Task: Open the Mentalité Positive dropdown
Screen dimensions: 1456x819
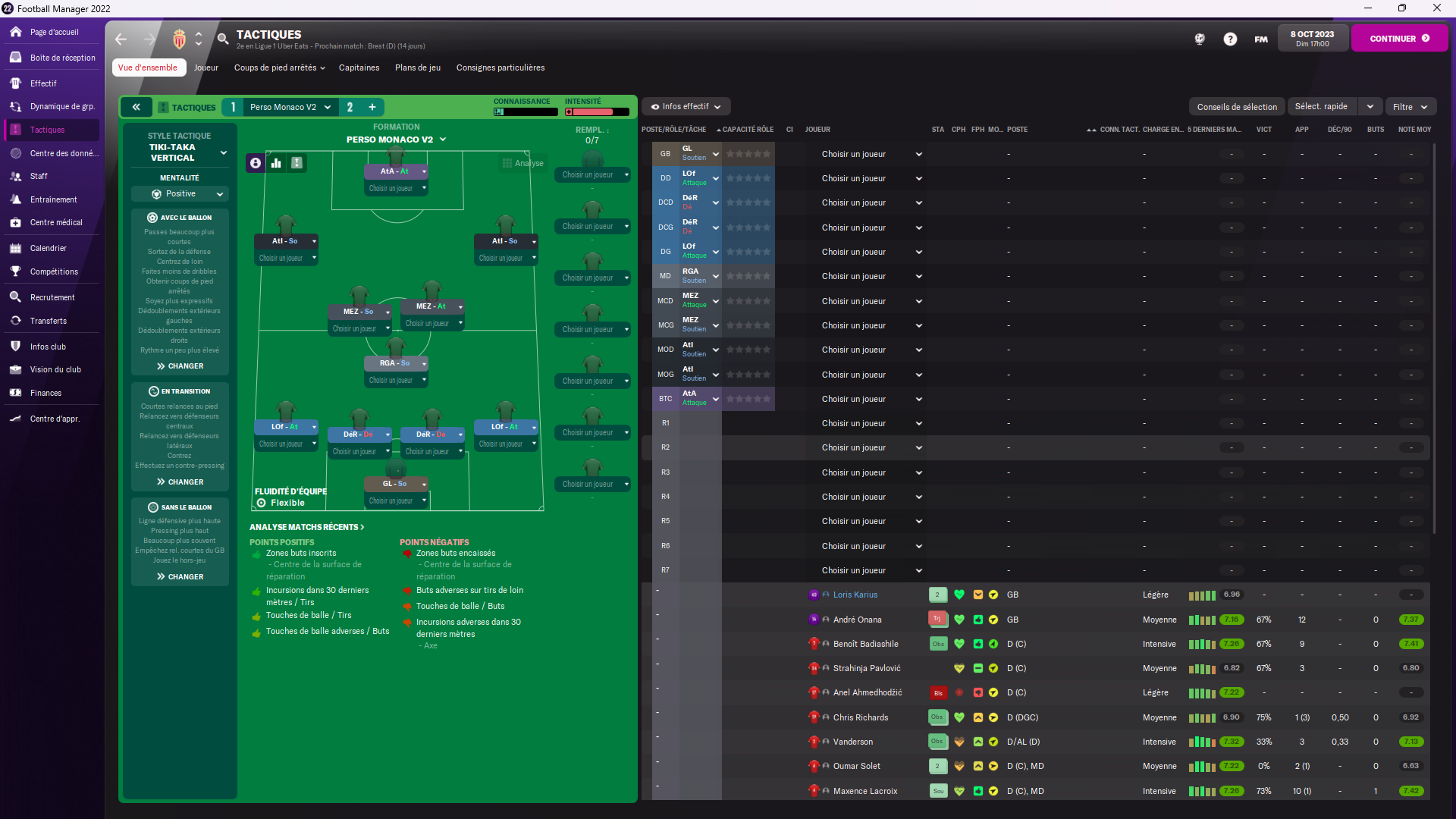Action: pyautogui.click(x=180, y=194)
